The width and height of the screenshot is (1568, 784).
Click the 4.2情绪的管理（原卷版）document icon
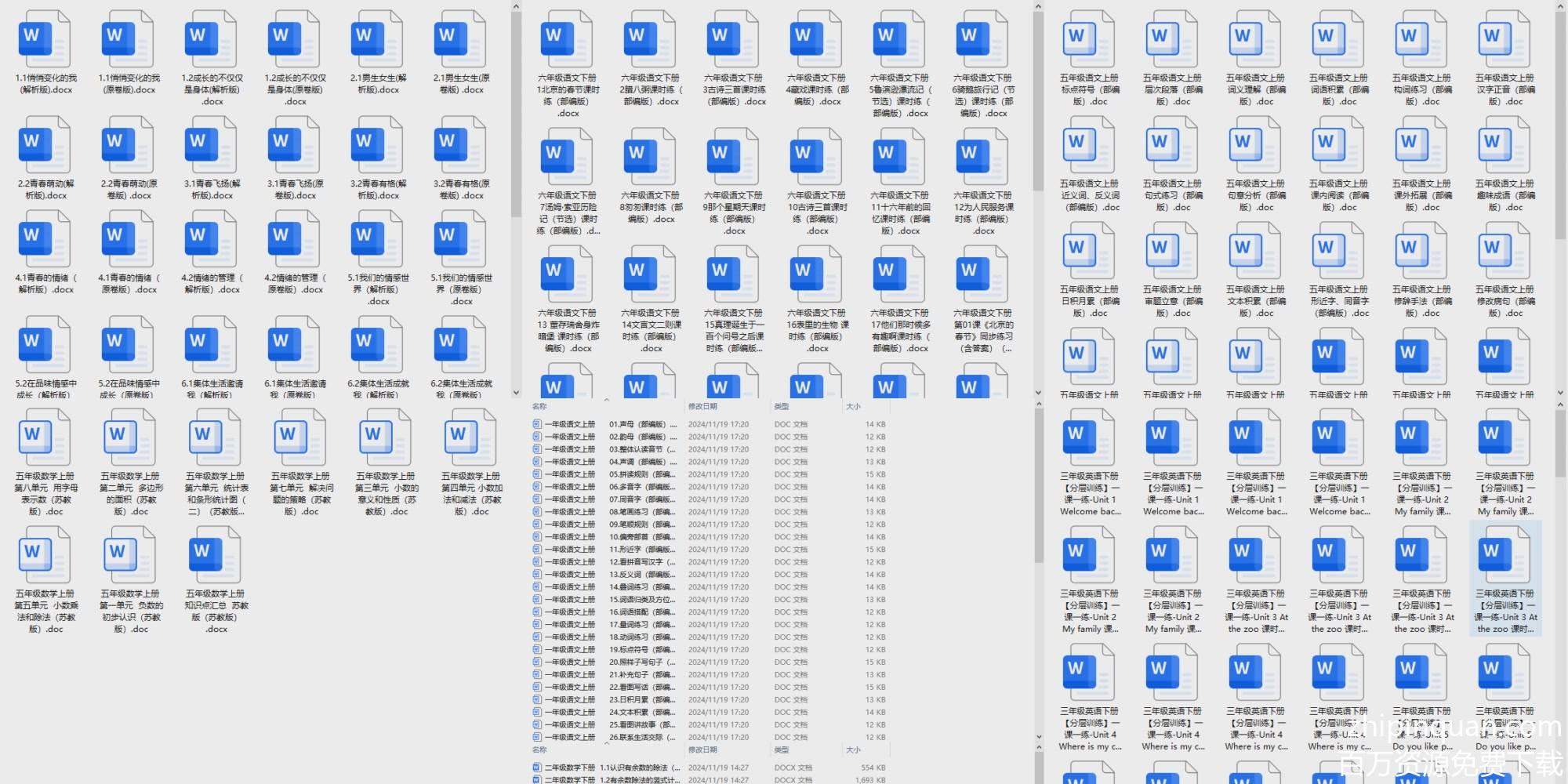pyautogui.click(x=295, y=239)
